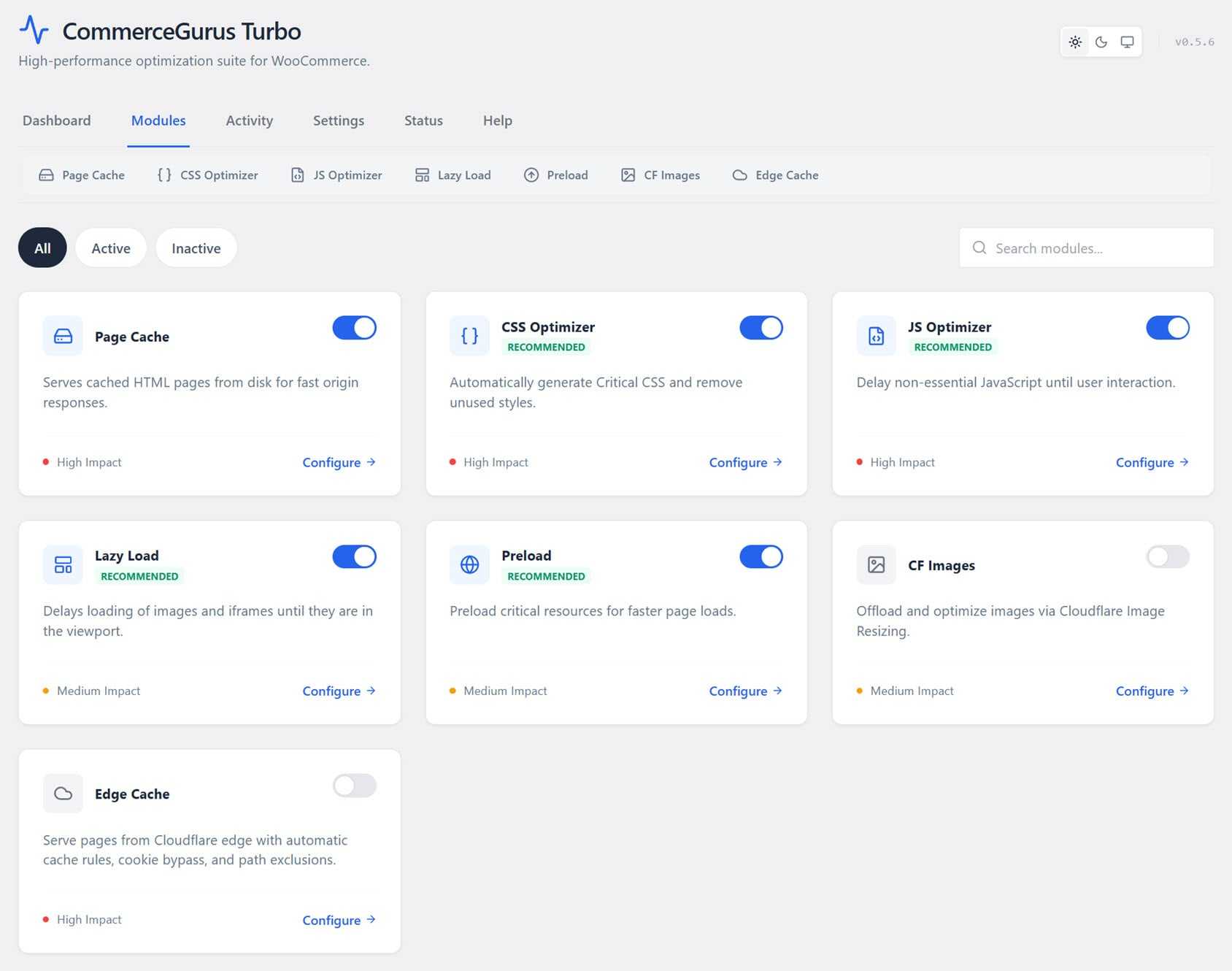Viewport: 1232px width, 971px height.
Task: Select system theme monitor icon
Action: point(1127,42)
